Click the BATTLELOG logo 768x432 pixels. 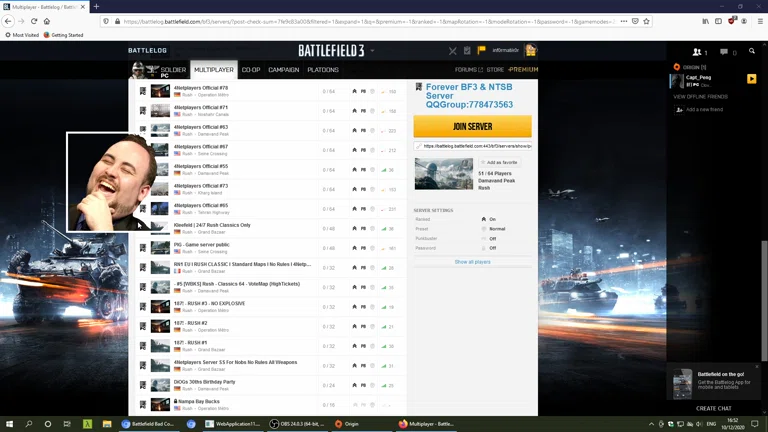tap(147, 50)
